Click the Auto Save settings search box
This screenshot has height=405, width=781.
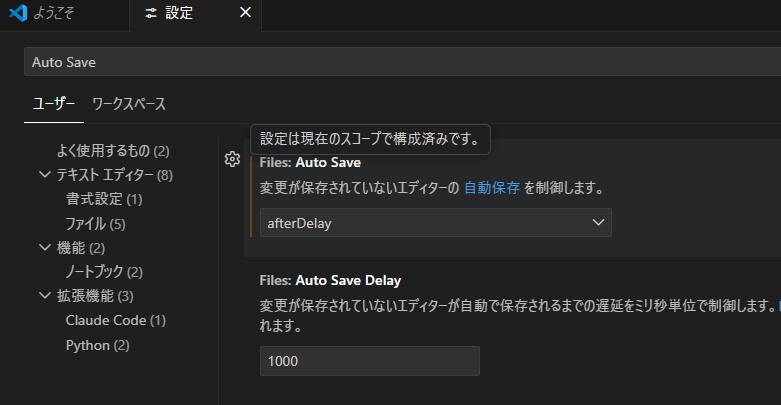400,62
